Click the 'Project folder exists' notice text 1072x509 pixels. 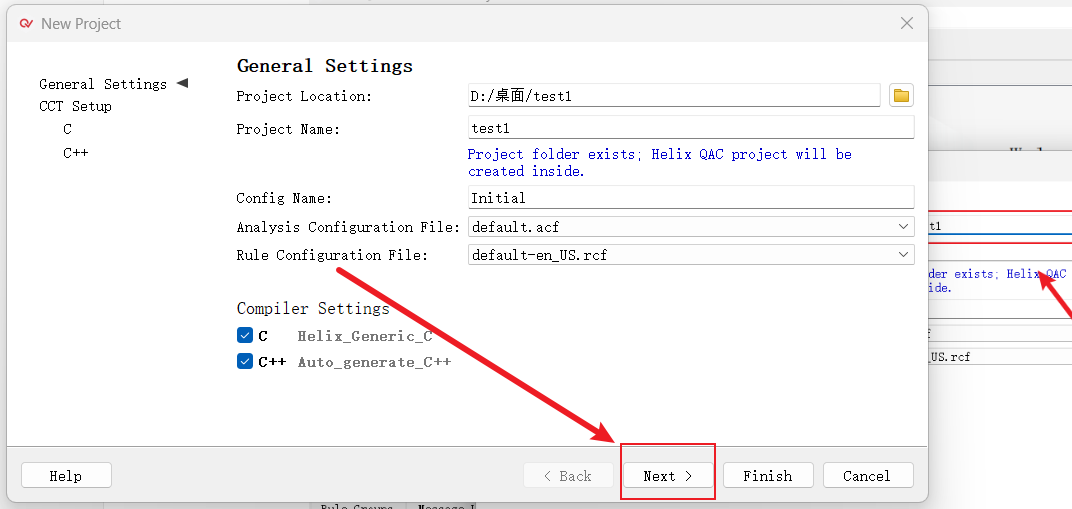[660, 163]
